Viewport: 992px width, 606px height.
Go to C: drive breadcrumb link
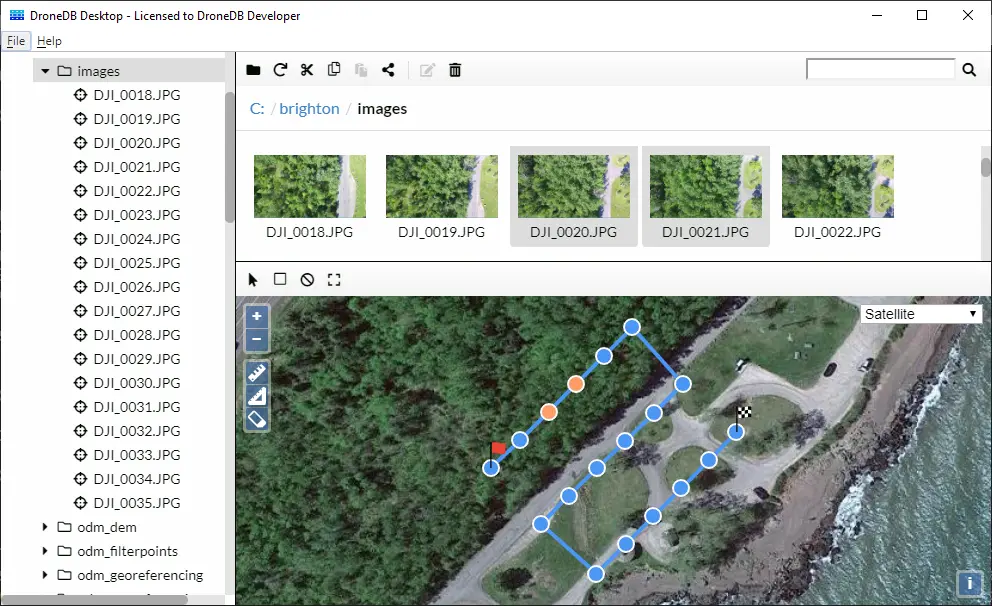[x=257, y=109]
